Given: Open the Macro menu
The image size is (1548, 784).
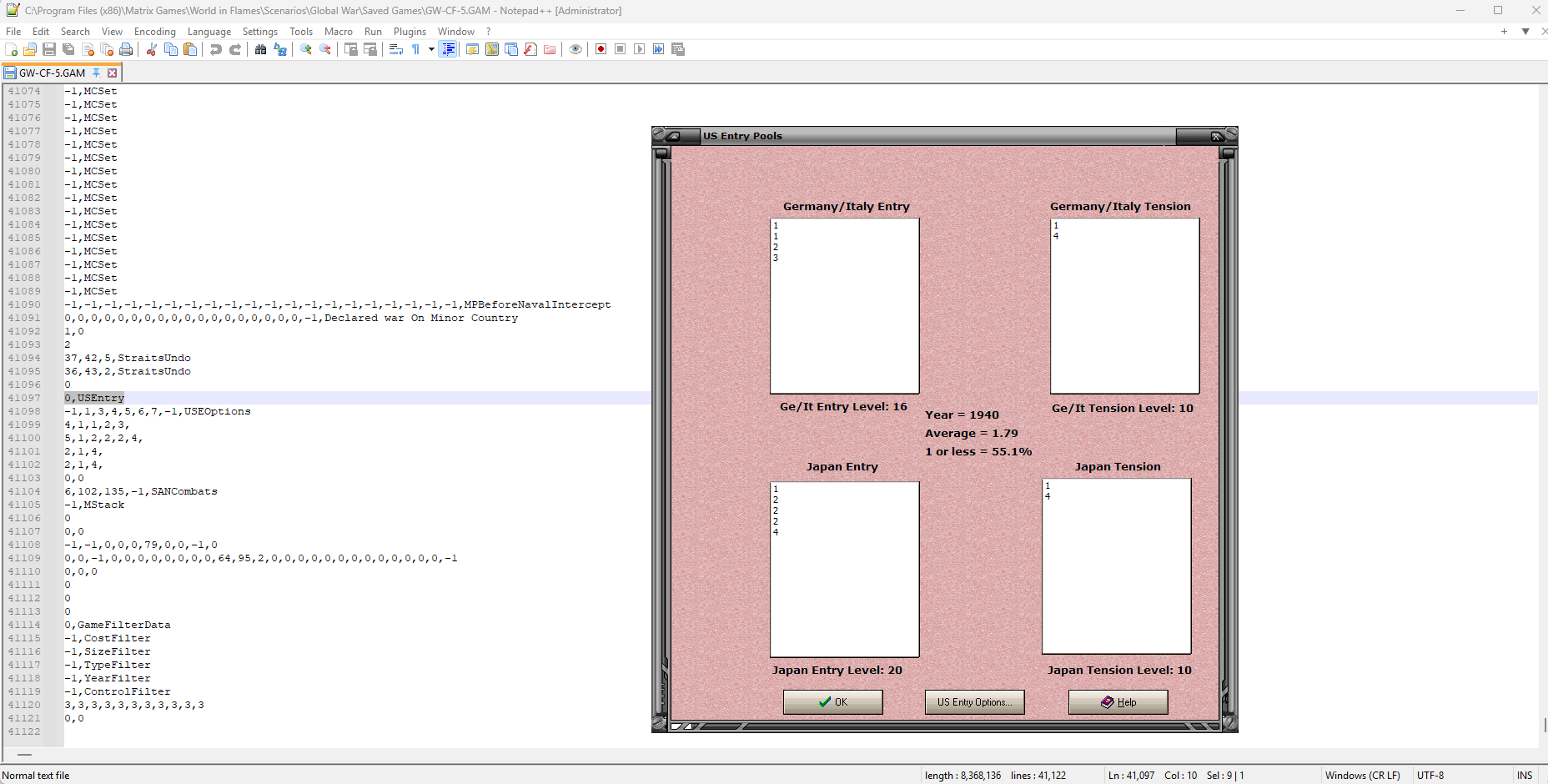Looking at the screenshot, I should coord(339,31).
